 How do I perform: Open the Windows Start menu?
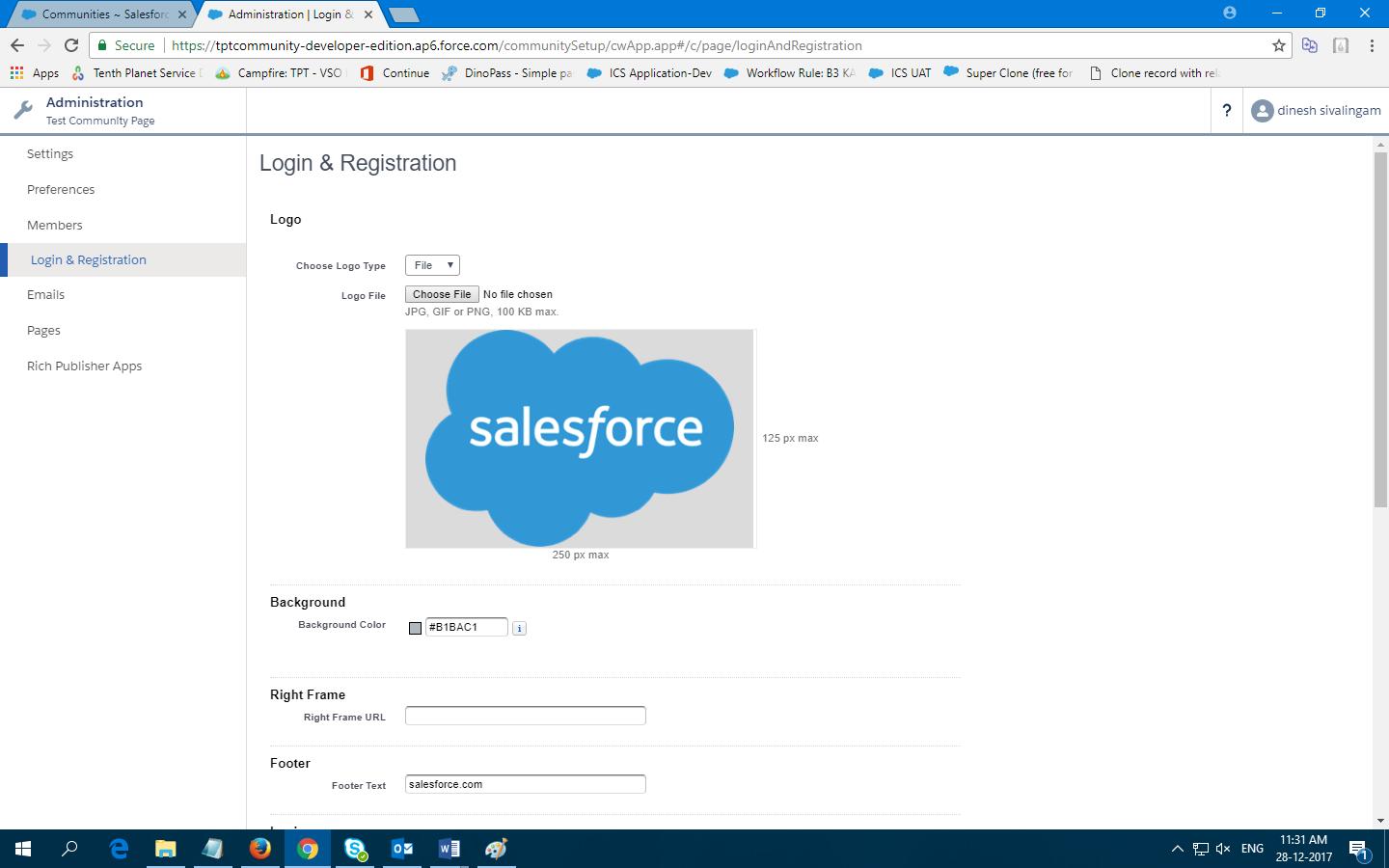[x=23, y=849]
